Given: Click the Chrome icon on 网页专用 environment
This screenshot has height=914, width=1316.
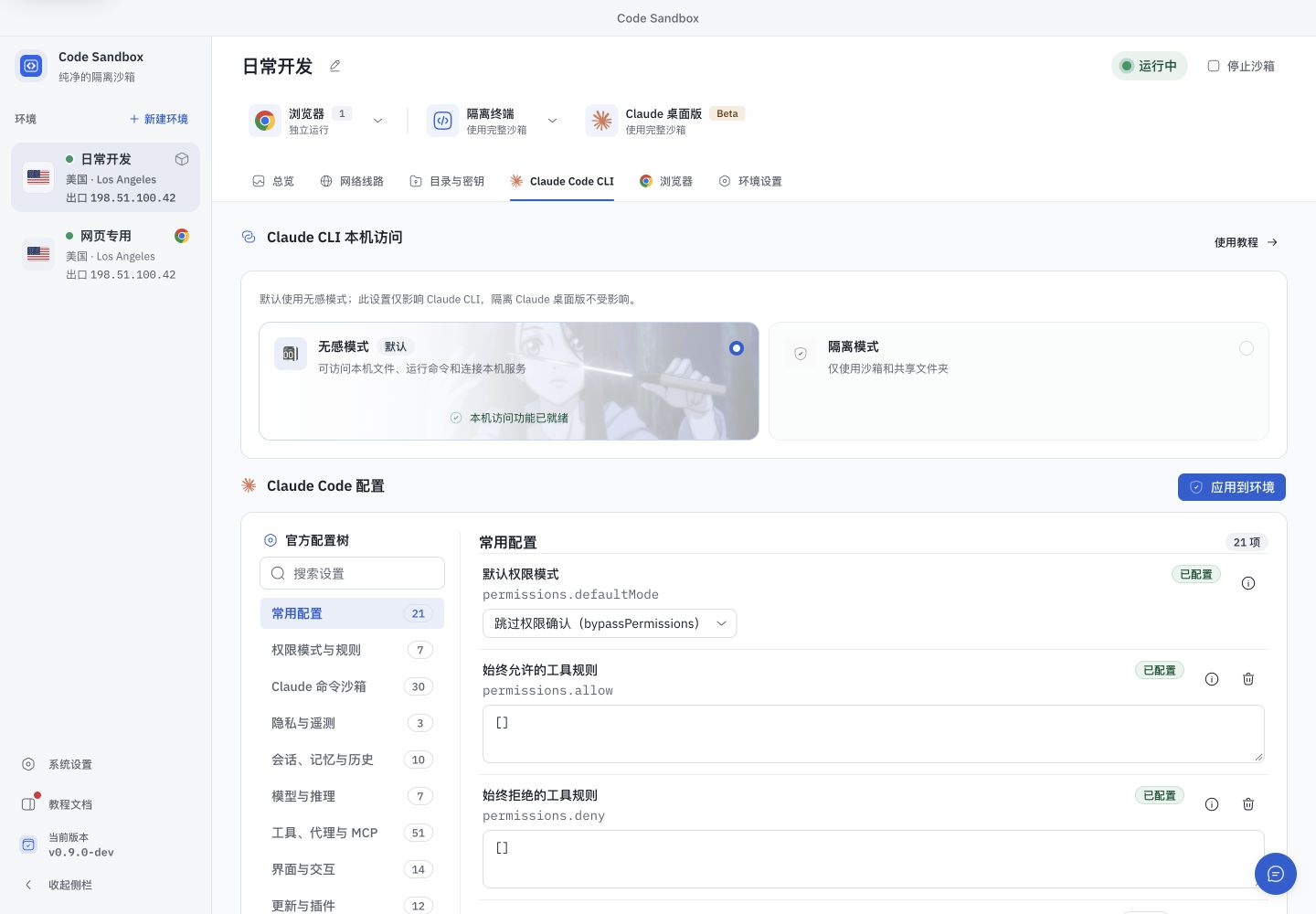Looking at the screenshot, I should (182, 236).
